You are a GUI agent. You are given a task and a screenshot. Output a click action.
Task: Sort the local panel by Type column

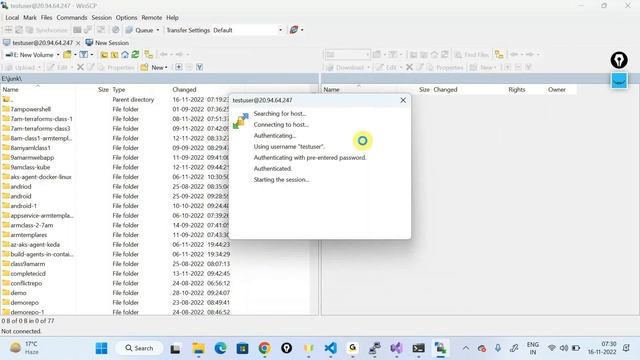[119, 89]
